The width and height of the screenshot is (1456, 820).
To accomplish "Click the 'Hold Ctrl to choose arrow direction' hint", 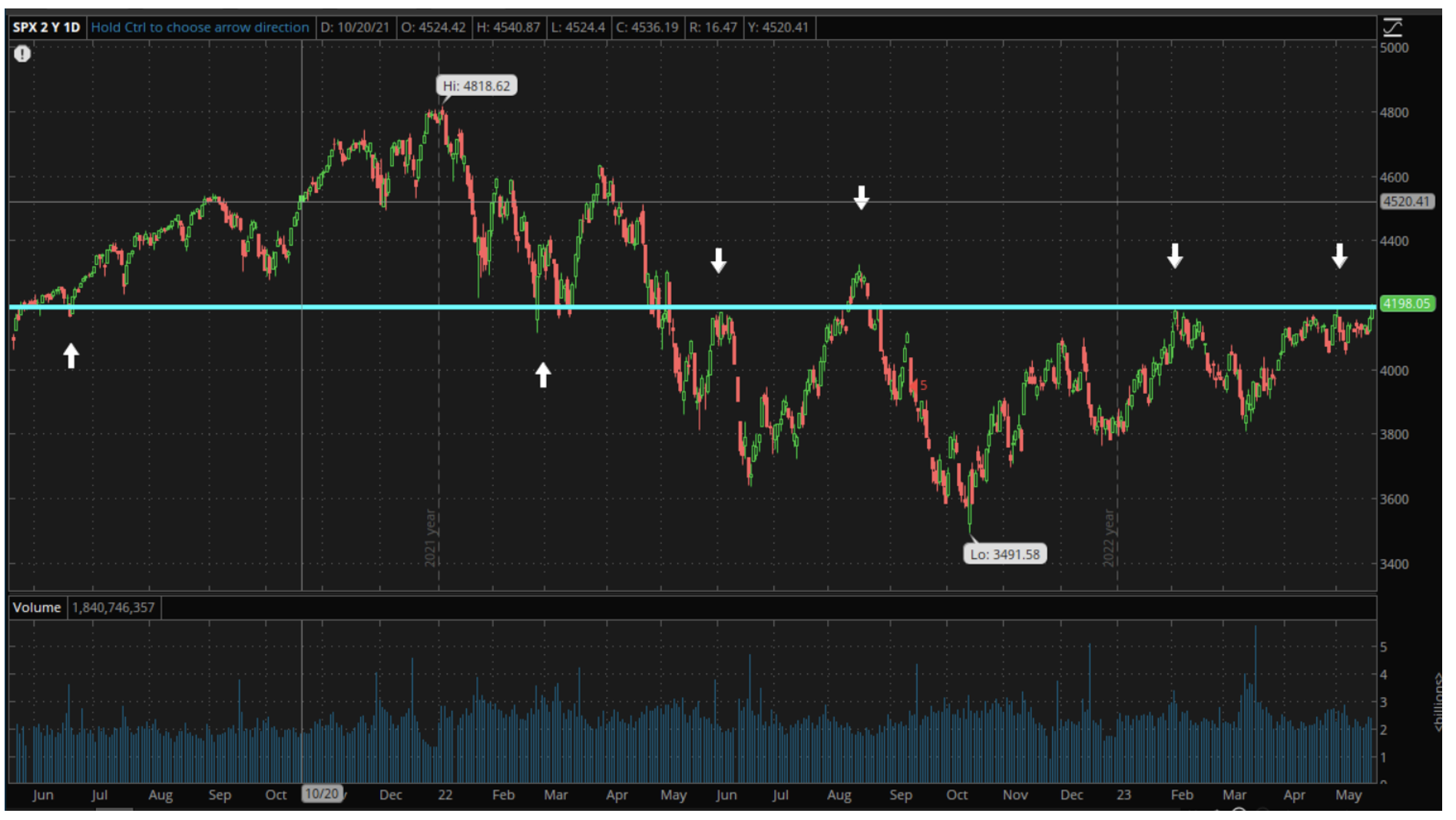I will pos(200,28).
